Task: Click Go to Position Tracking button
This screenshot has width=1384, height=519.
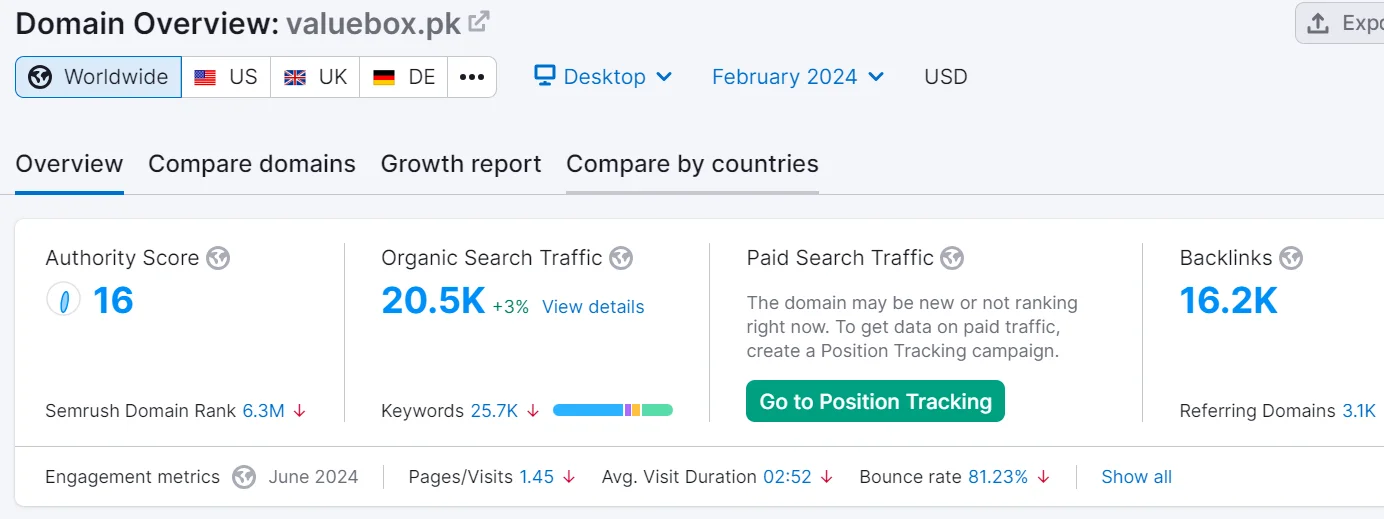Action: [x=875, y=402]
